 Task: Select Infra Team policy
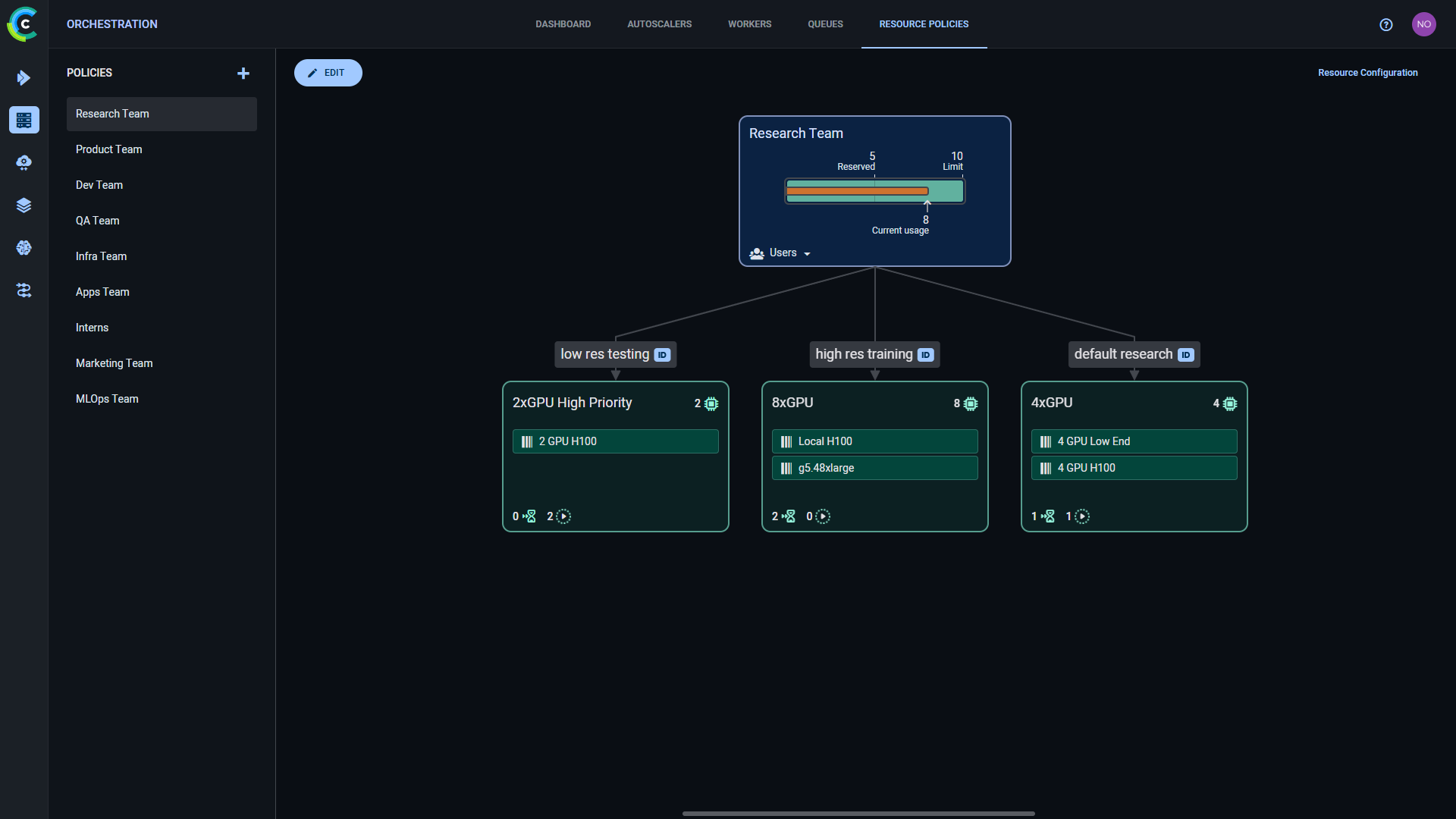coord(162,256)
